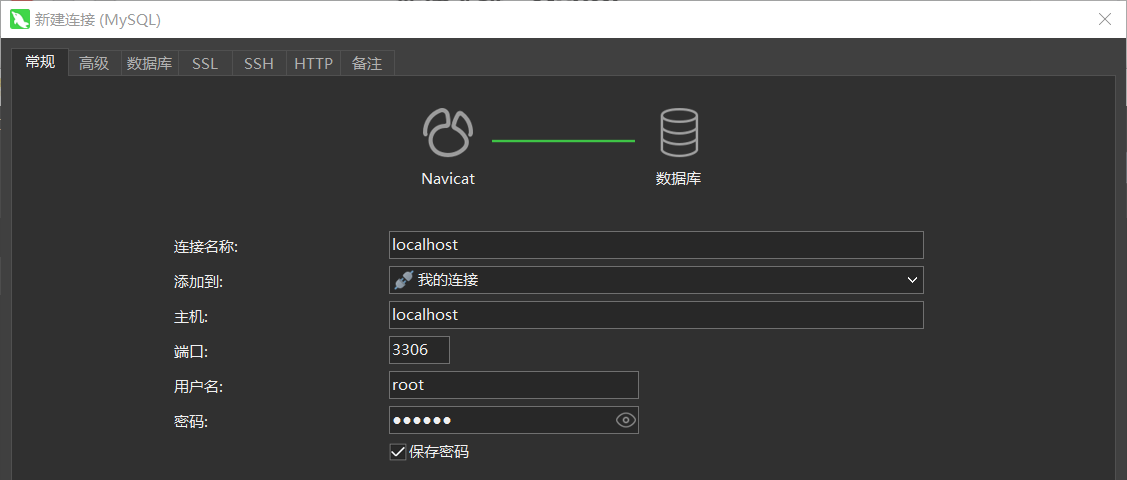
Task: Click the 主机 input field
Action: [x=656, y=315]
